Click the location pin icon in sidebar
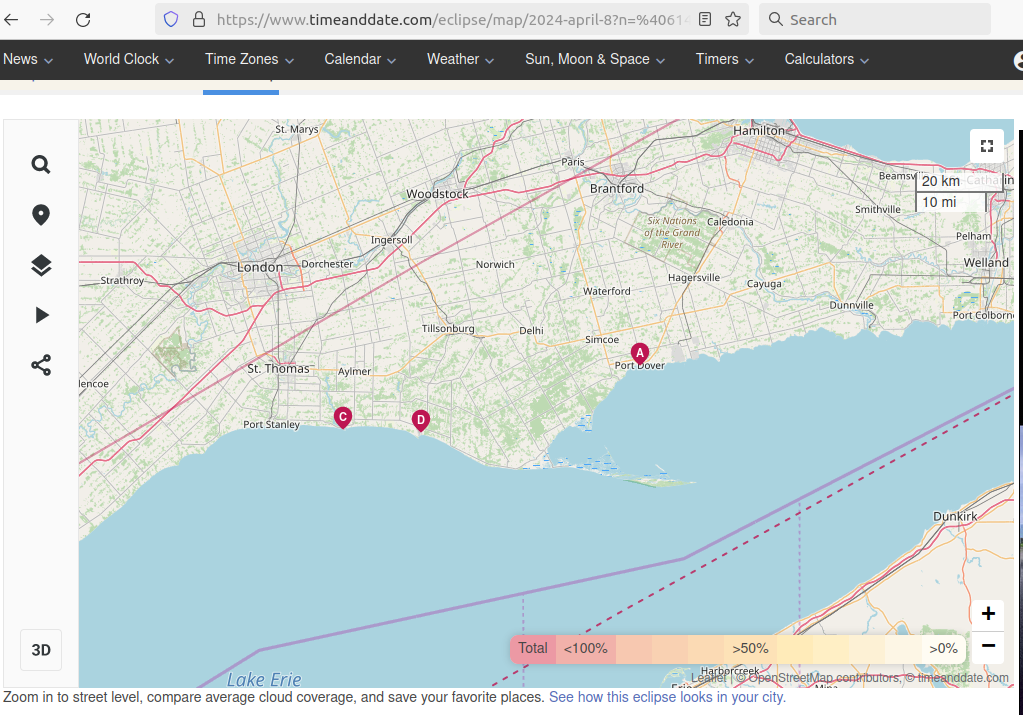 41,215
